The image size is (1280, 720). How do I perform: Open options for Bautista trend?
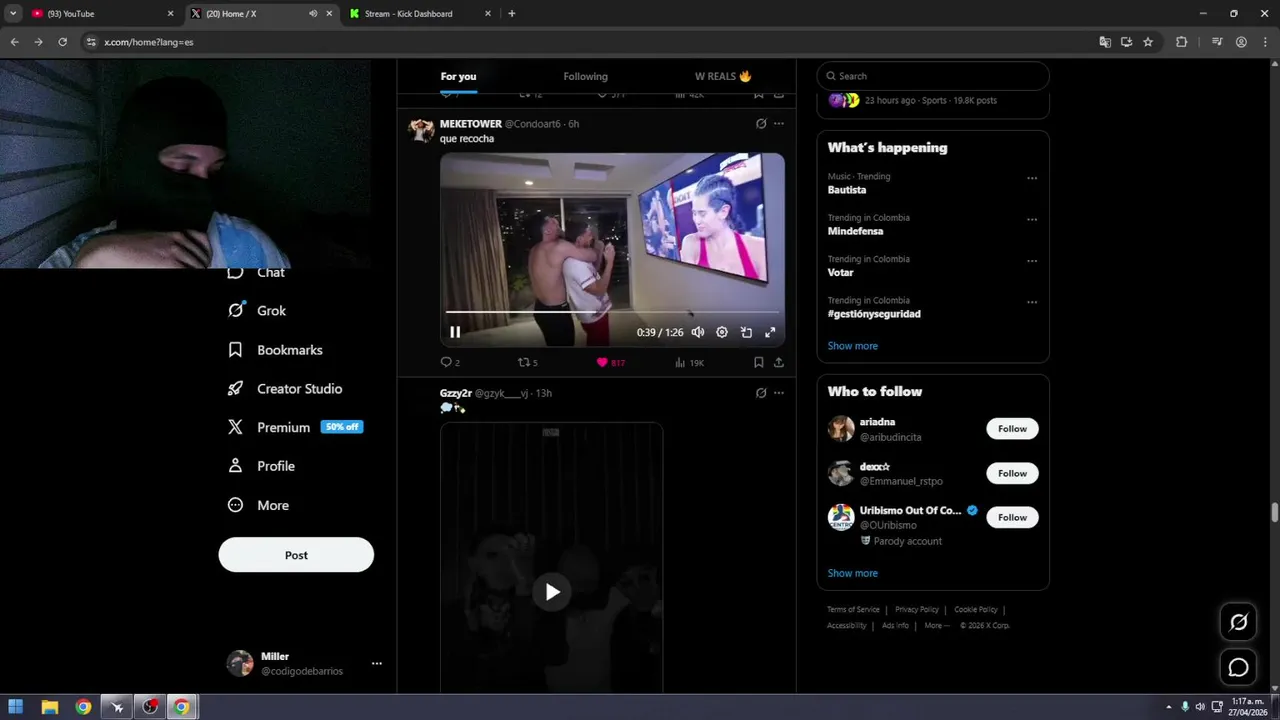pos(1032,178)
